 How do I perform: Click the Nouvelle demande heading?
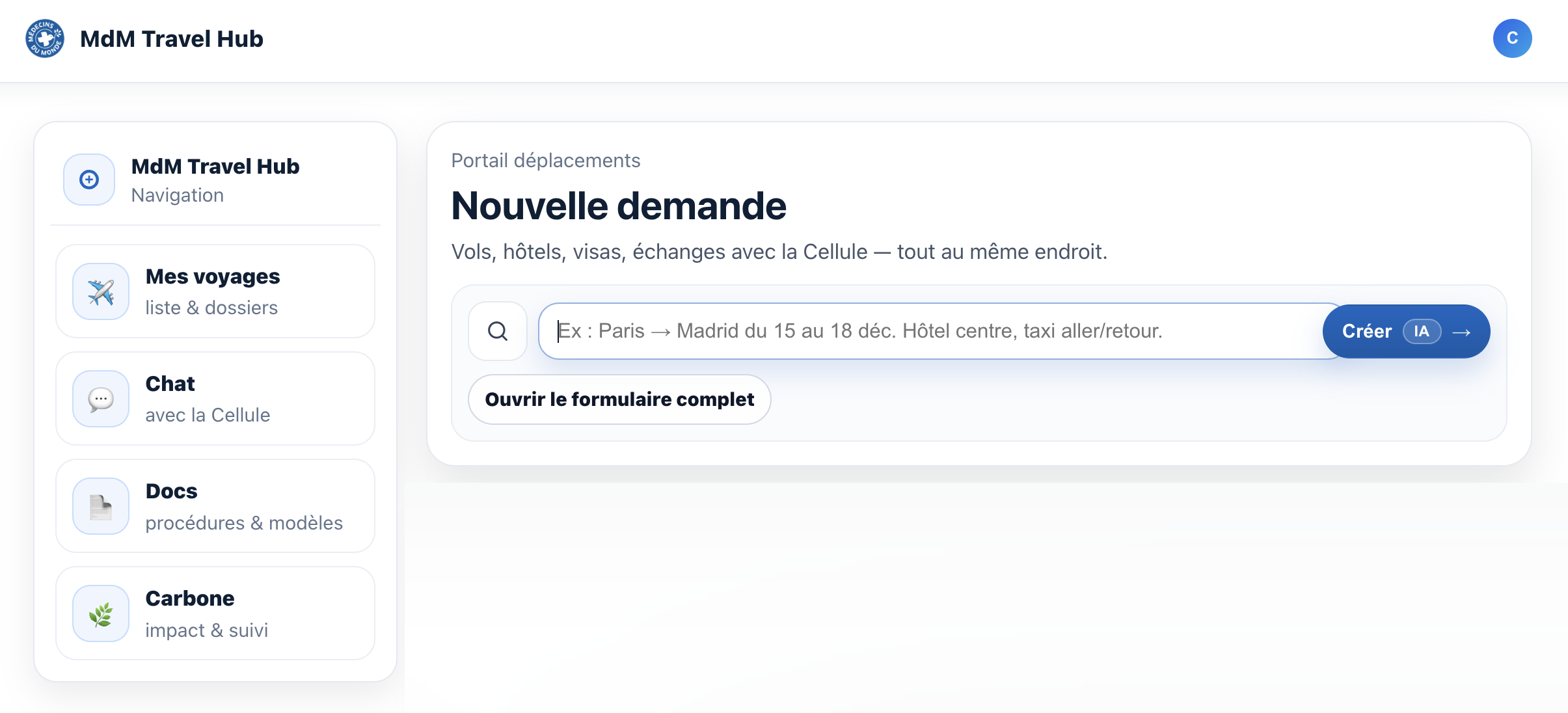point(618,206)
